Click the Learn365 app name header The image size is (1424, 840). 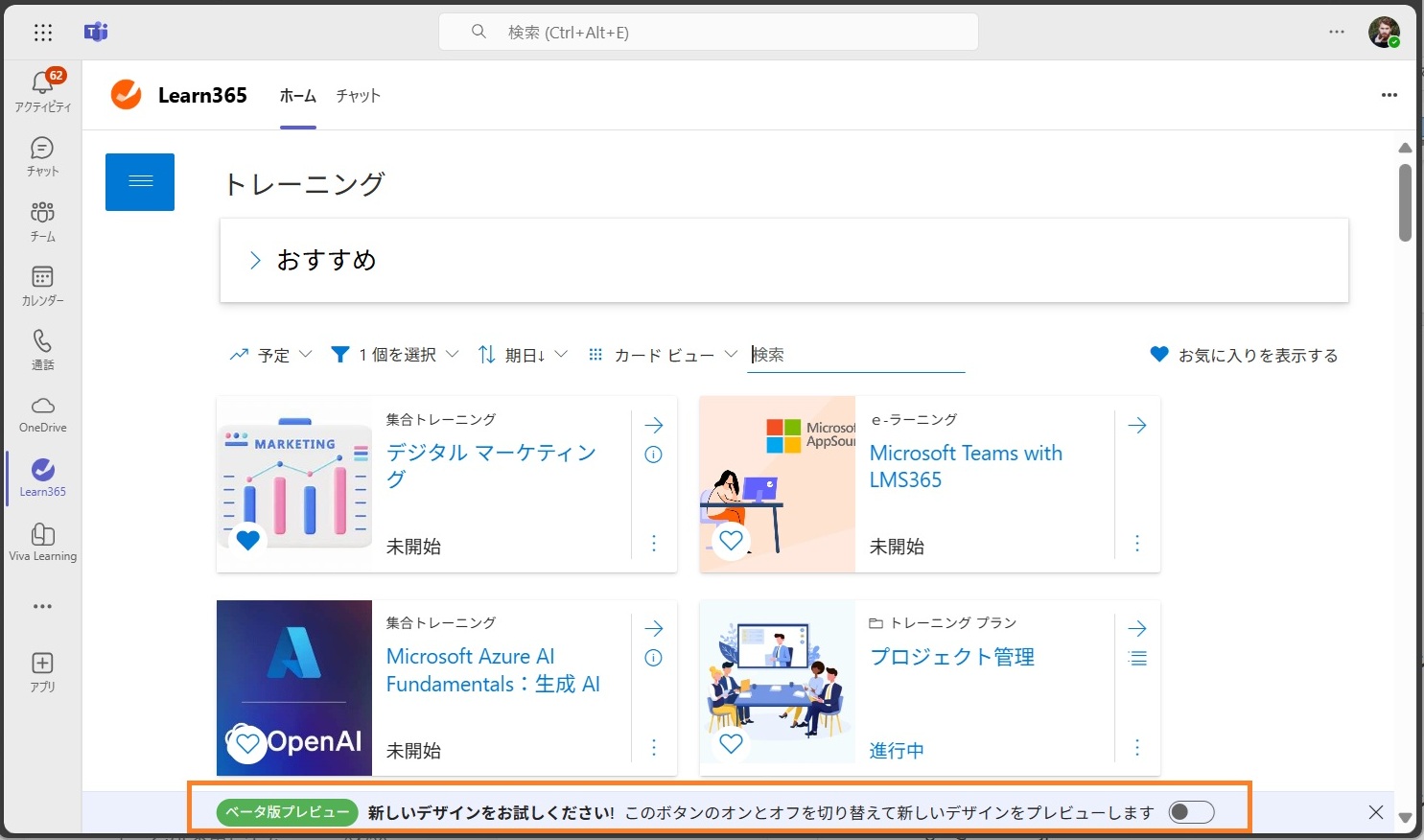tap(202, 95)
